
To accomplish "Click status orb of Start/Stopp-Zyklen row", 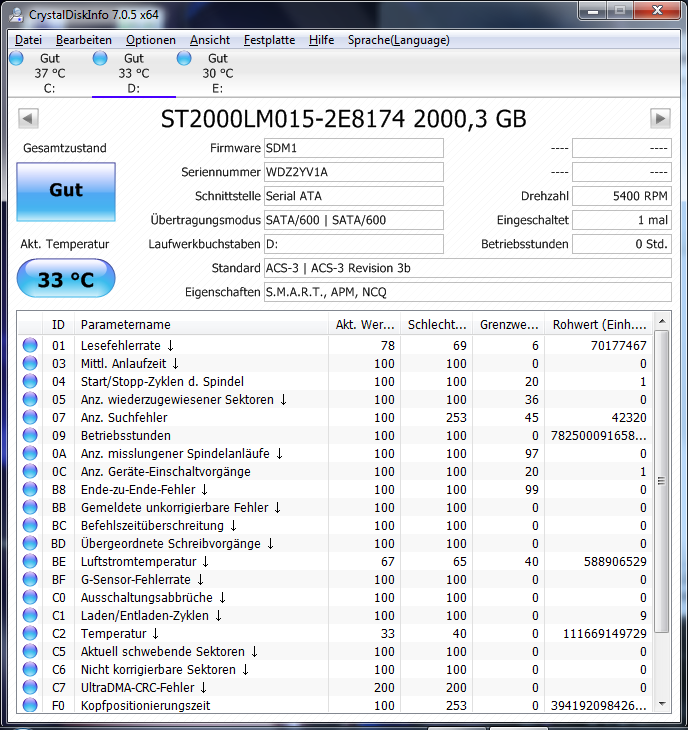I will pos(30,381).
